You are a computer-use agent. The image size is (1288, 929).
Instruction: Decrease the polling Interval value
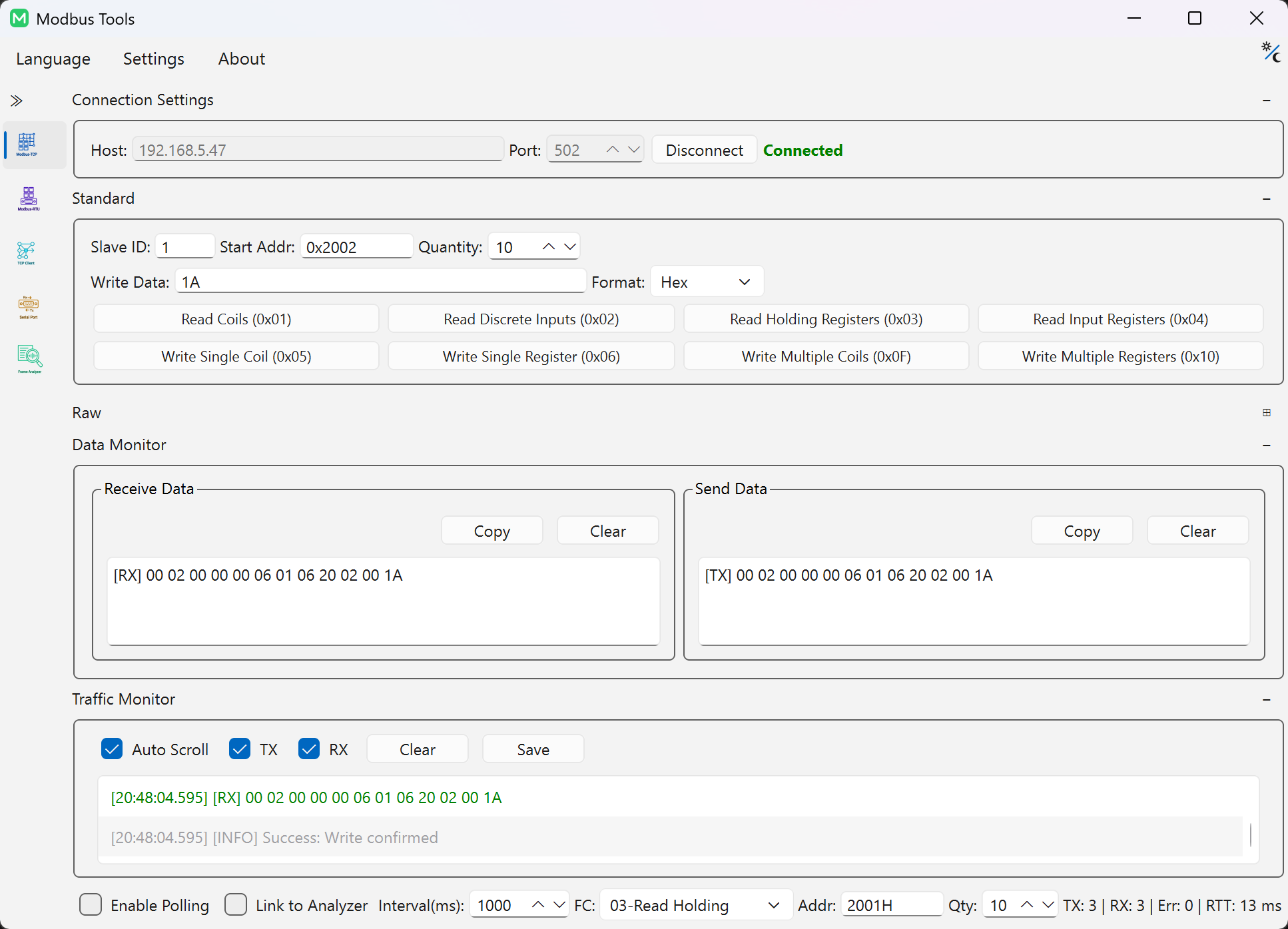(559, 905)
